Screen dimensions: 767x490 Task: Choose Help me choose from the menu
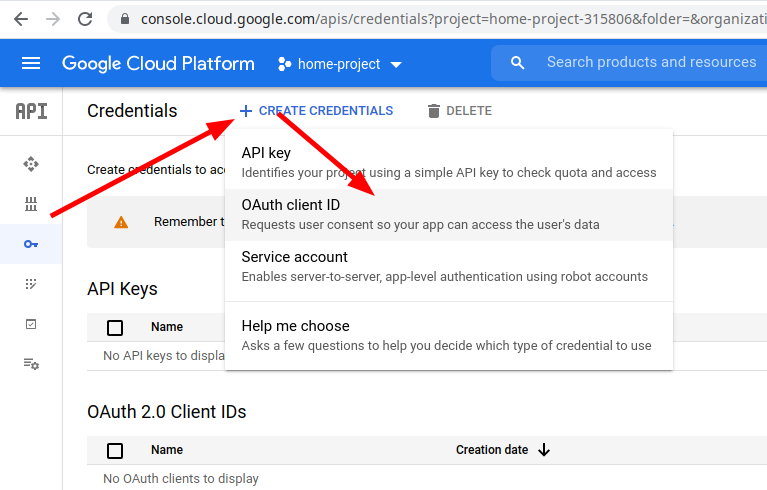click(449, 335)
